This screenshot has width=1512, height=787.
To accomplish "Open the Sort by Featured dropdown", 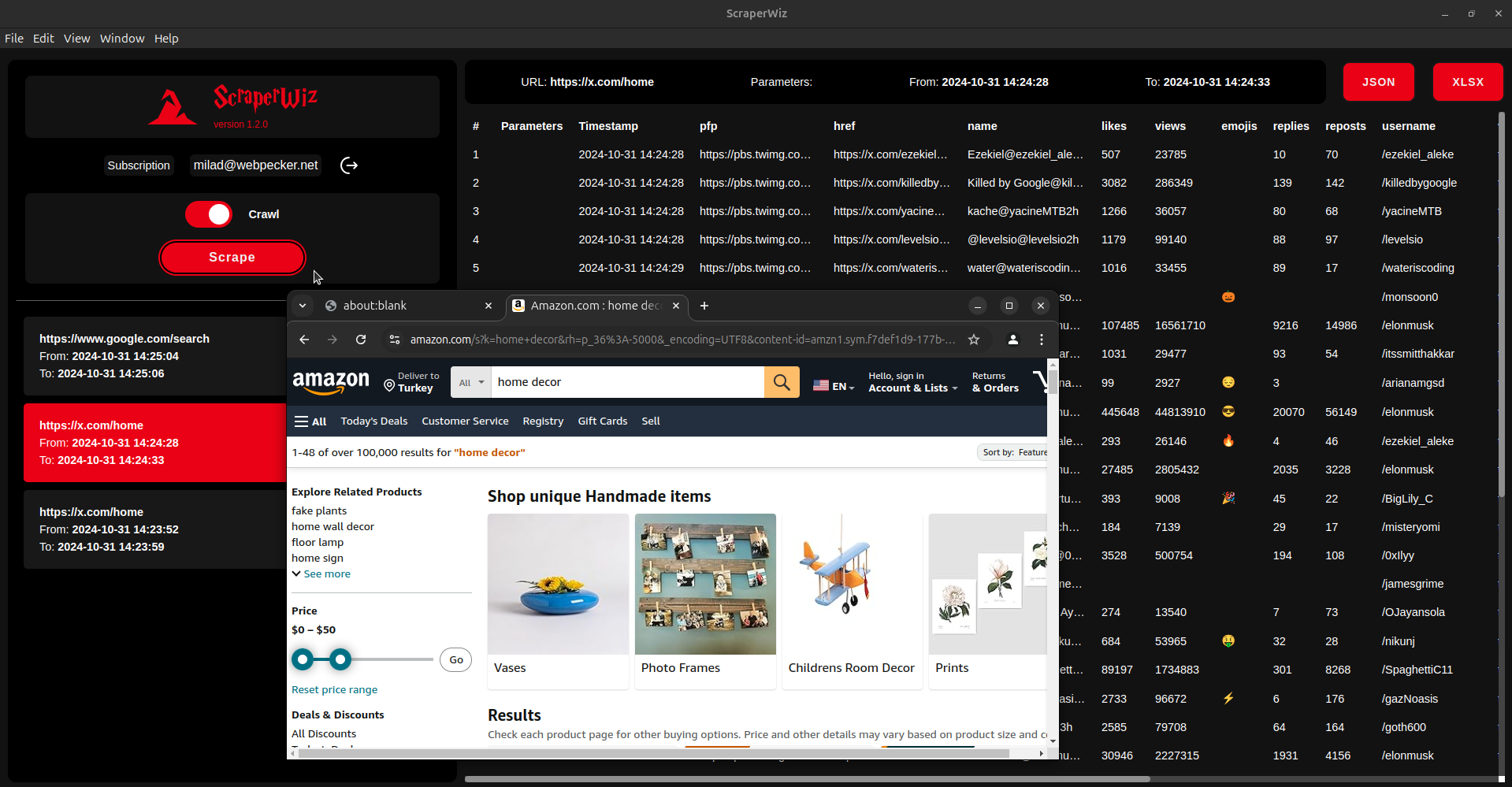I will [x=1014, y=452].
